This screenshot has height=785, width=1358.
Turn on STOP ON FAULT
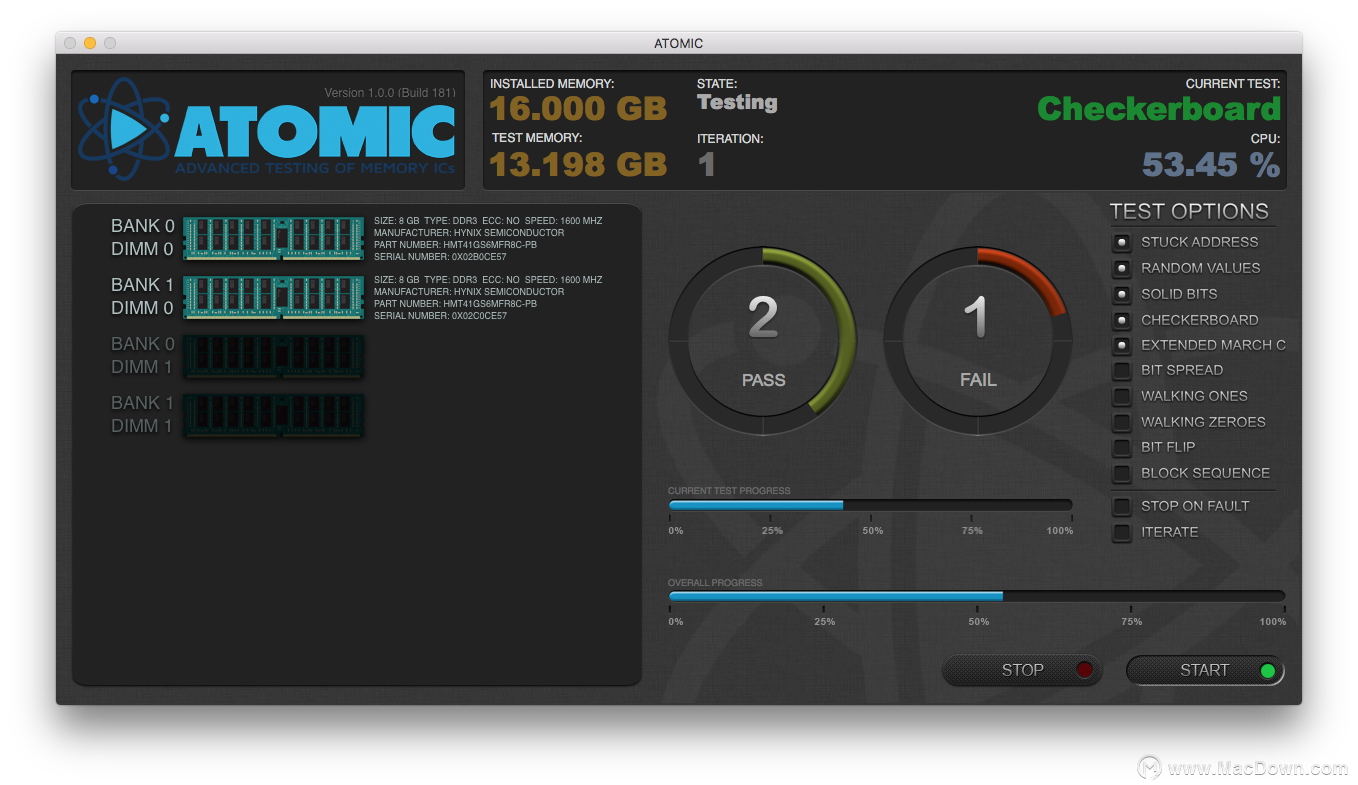click(1122, 506)
